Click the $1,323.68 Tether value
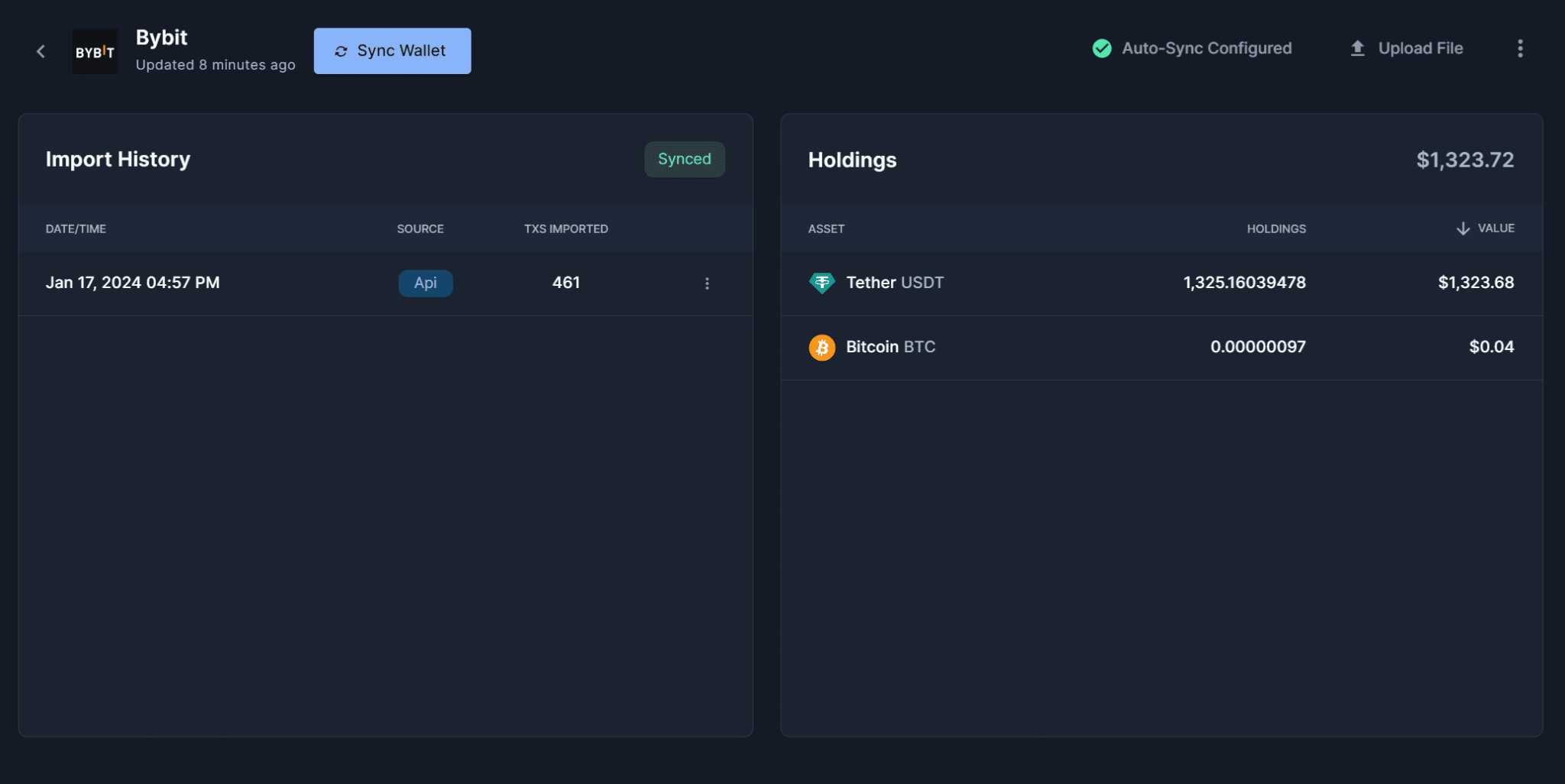 click(x=1476, y=283)
